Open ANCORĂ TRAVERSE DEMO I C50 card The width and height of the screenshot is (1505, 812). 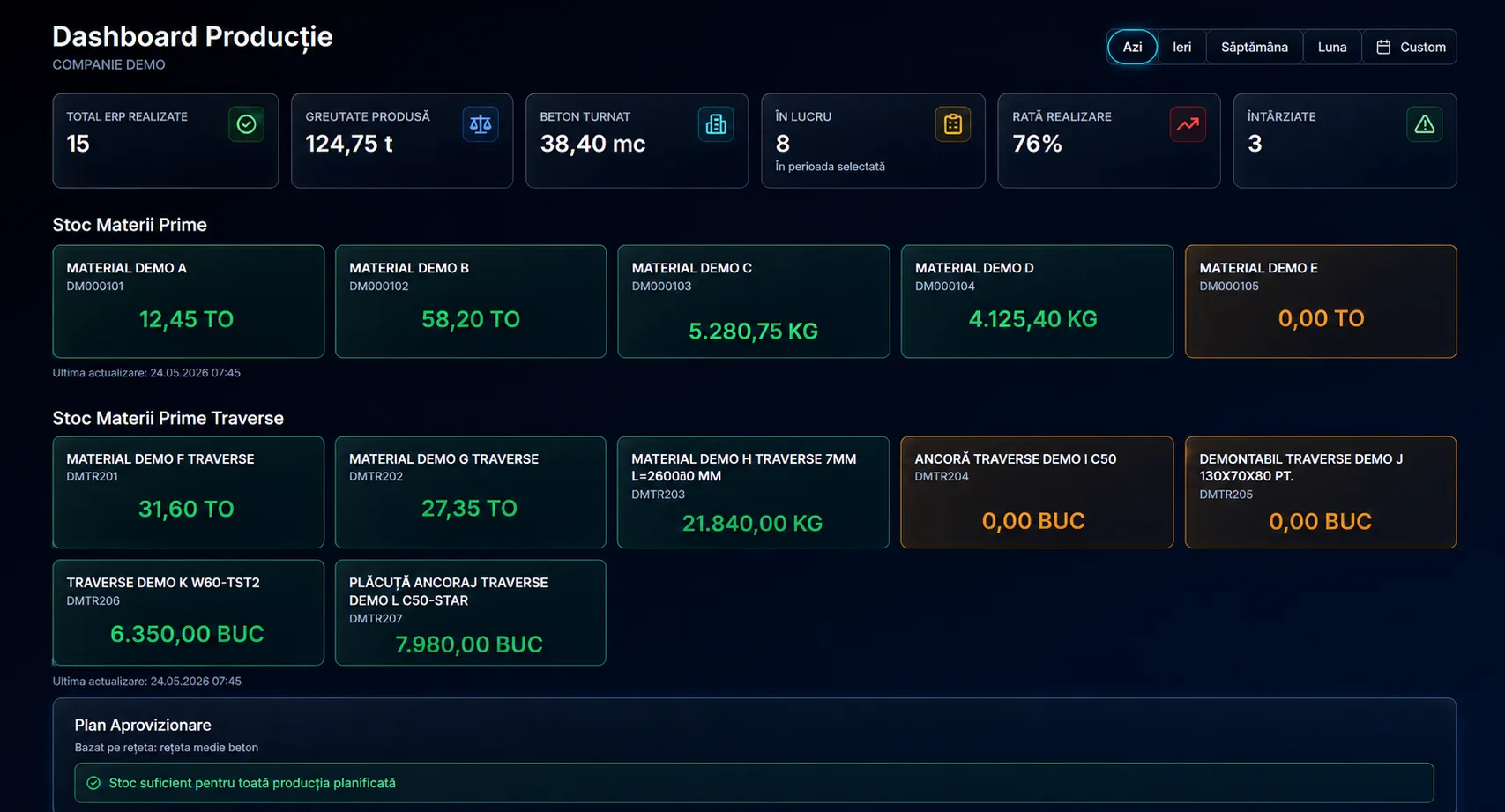[1037, 492]
